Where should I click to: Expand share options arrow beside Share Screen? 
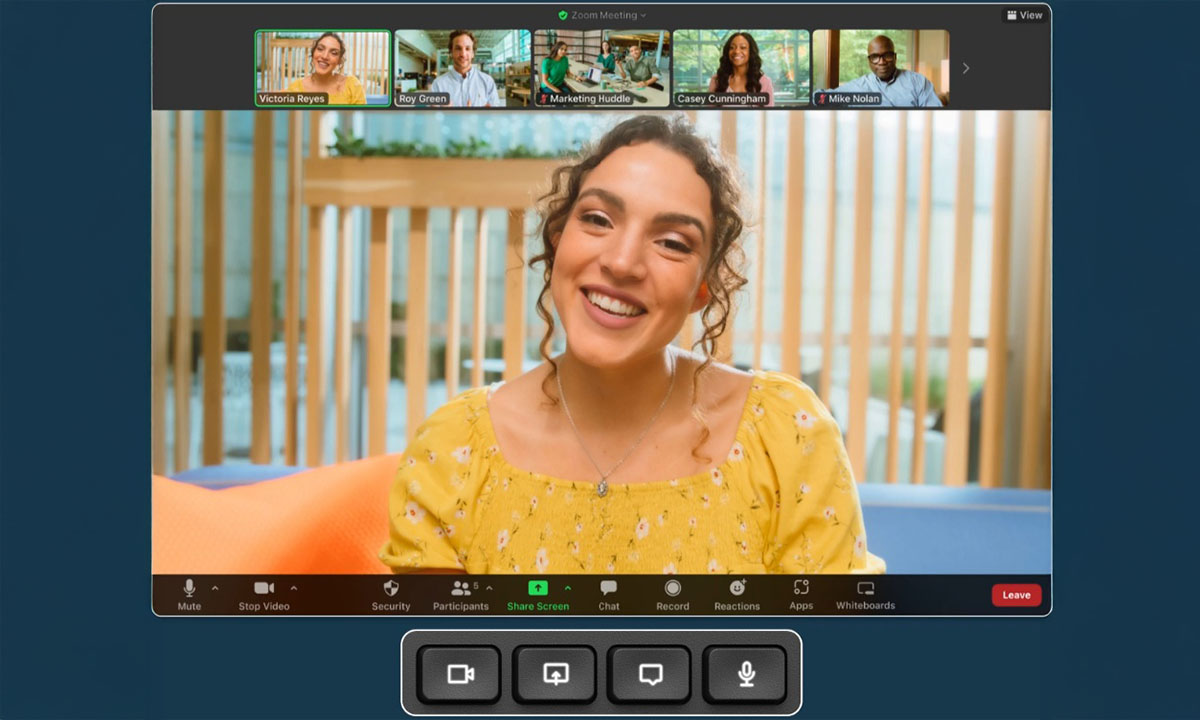(x=568, y=588)
